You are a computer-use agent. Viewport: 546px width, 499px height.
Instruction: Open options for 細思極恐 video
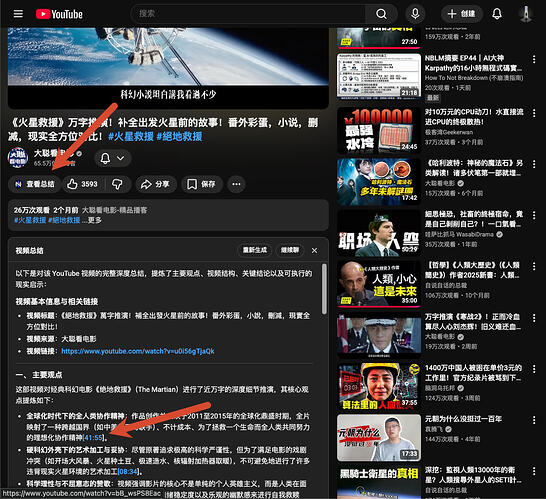point(534,215)
